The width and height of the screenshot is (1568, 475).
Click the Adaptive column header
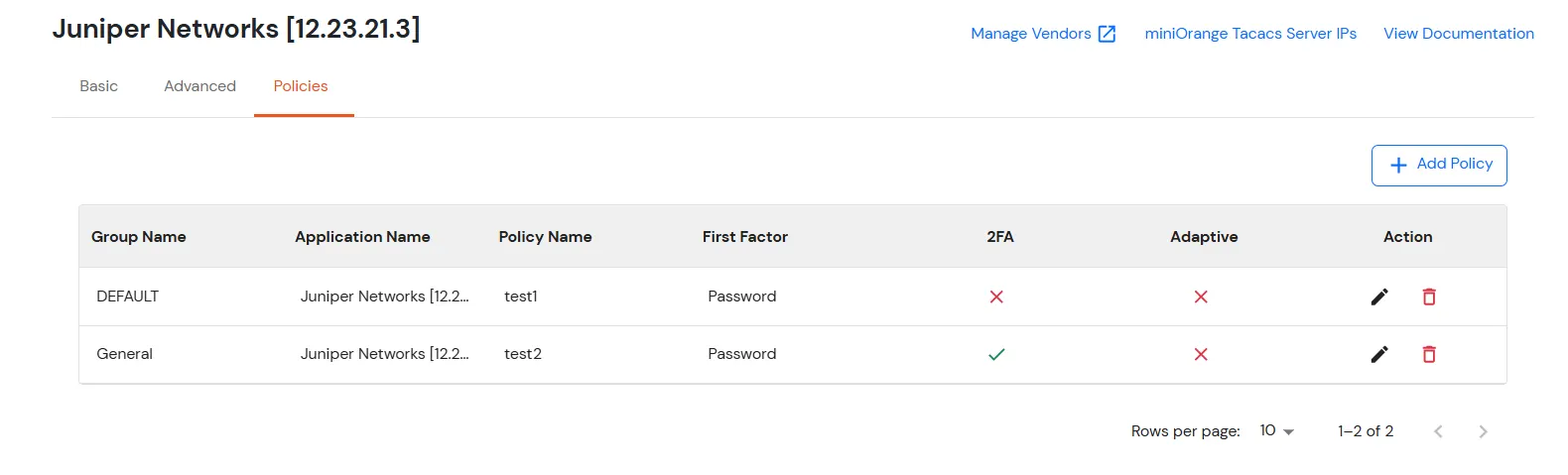1204,237
